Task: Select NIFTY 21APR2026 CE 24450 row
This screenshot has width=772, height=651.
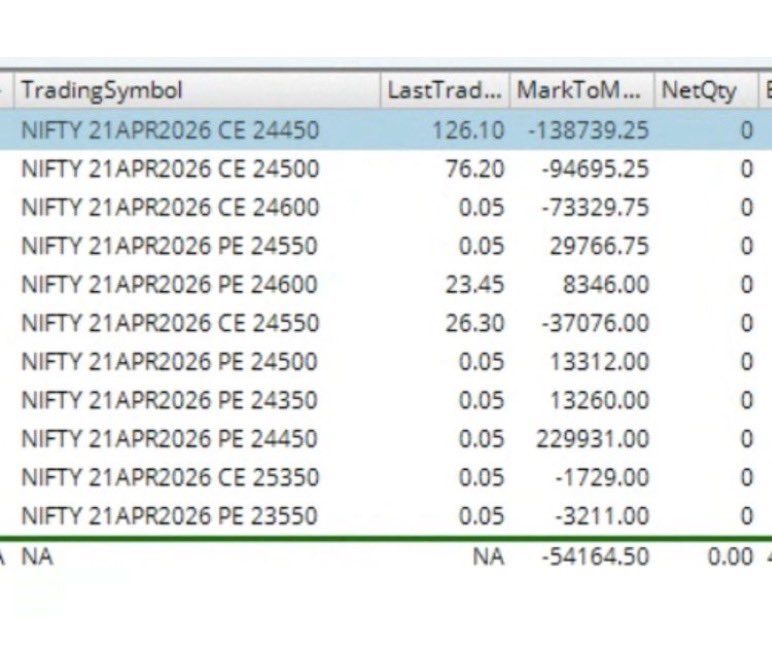Action: pos(386,130)
